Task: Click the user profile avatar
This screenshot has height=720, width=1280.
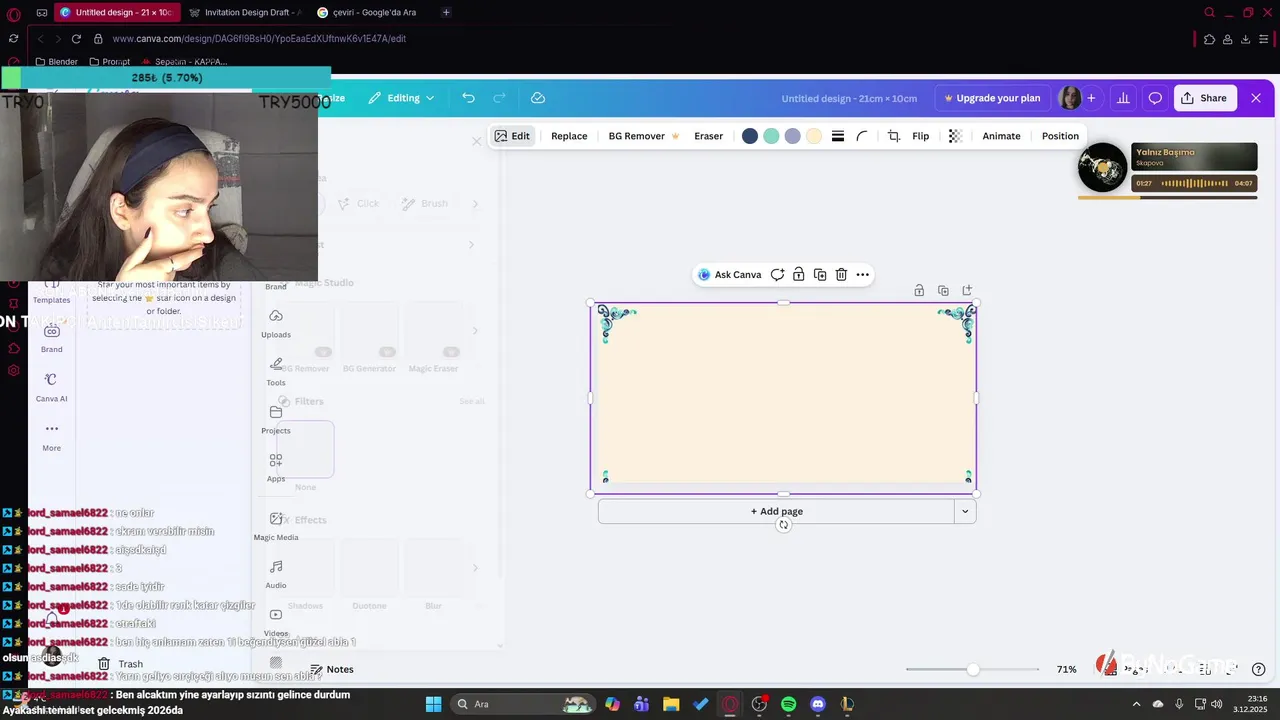Action: [1070, 98]
